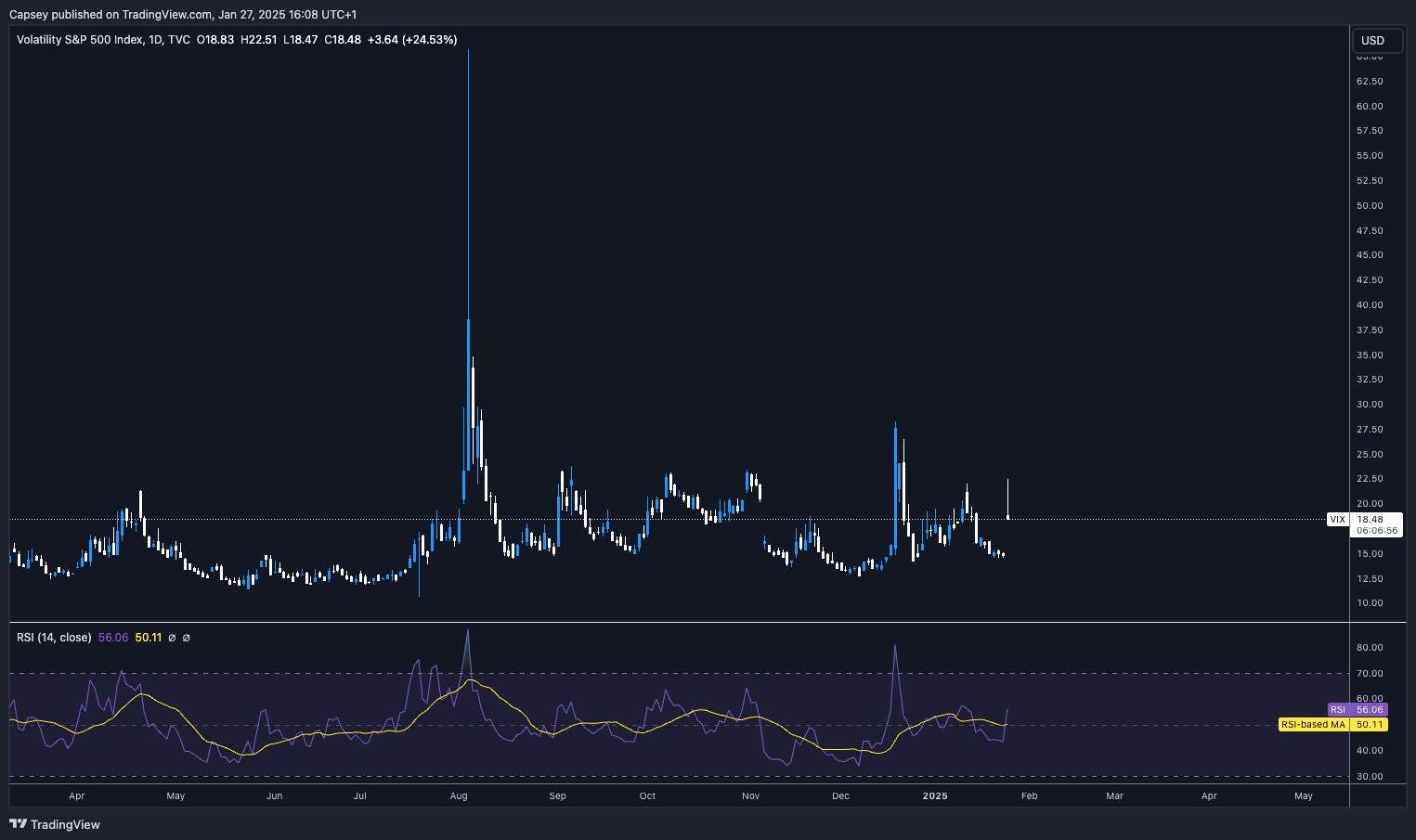Viewport: 1416px width, 840px height.
Task: Select the VIX label on the price axis
Action: point(1337,520)
